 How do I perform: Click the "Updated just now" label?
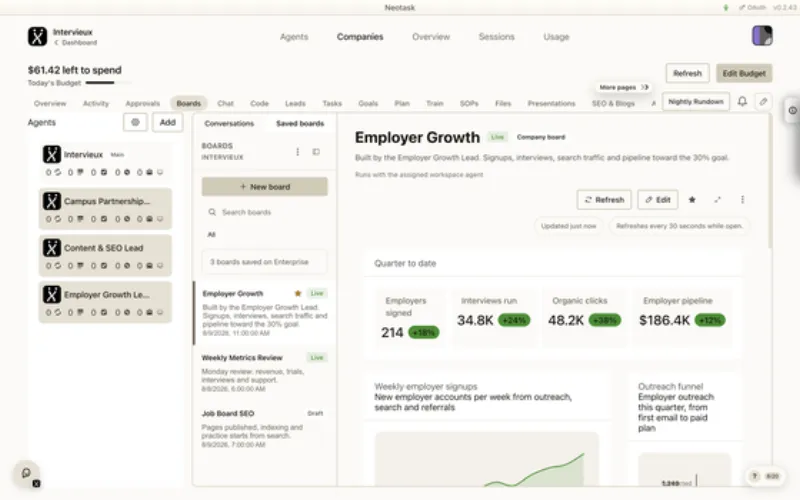point(568,226)
